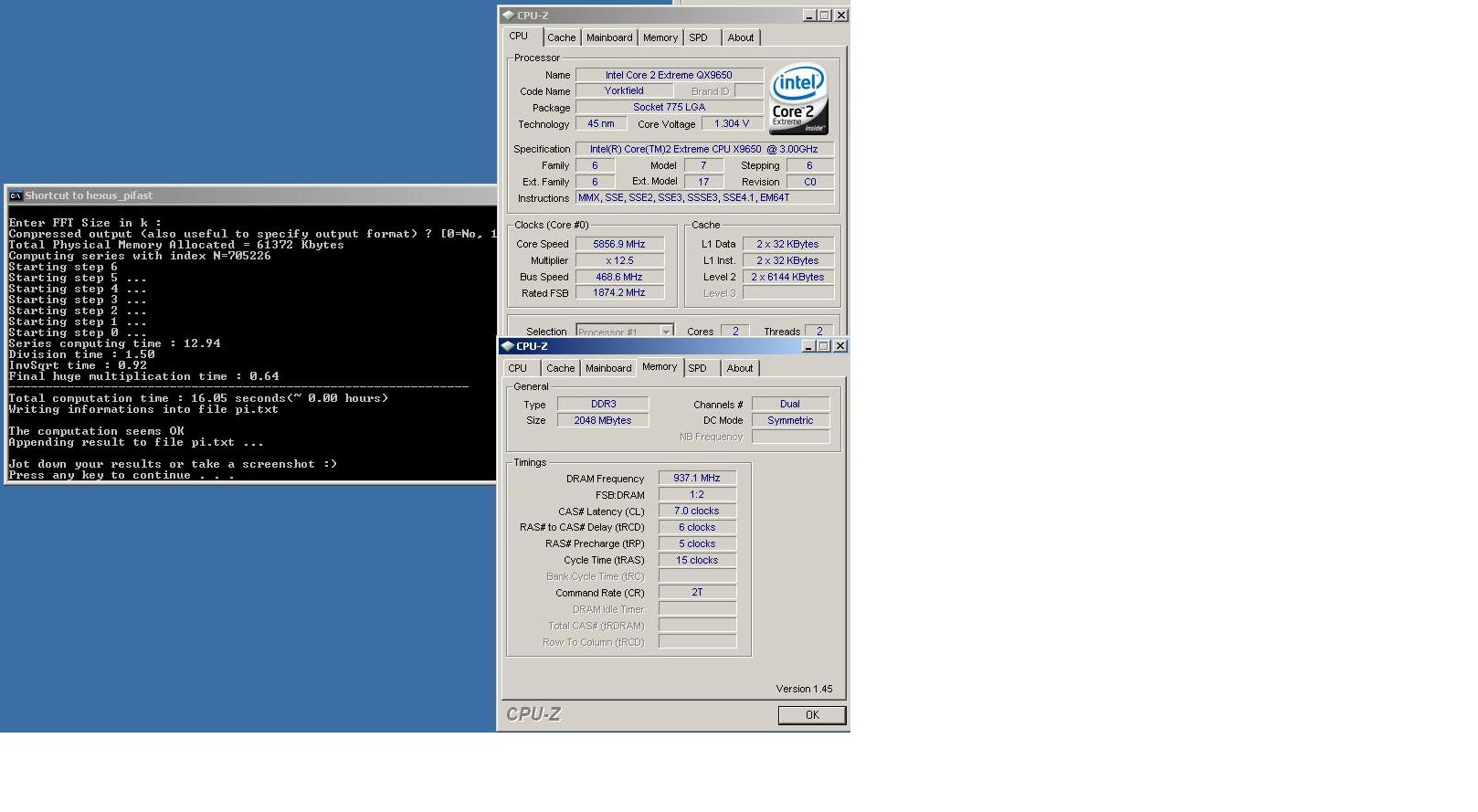The height and width of the screenshot is (812, 1478).
Task: Click the tRAS value 15 clocks
Action: click(x=697, y=560)
